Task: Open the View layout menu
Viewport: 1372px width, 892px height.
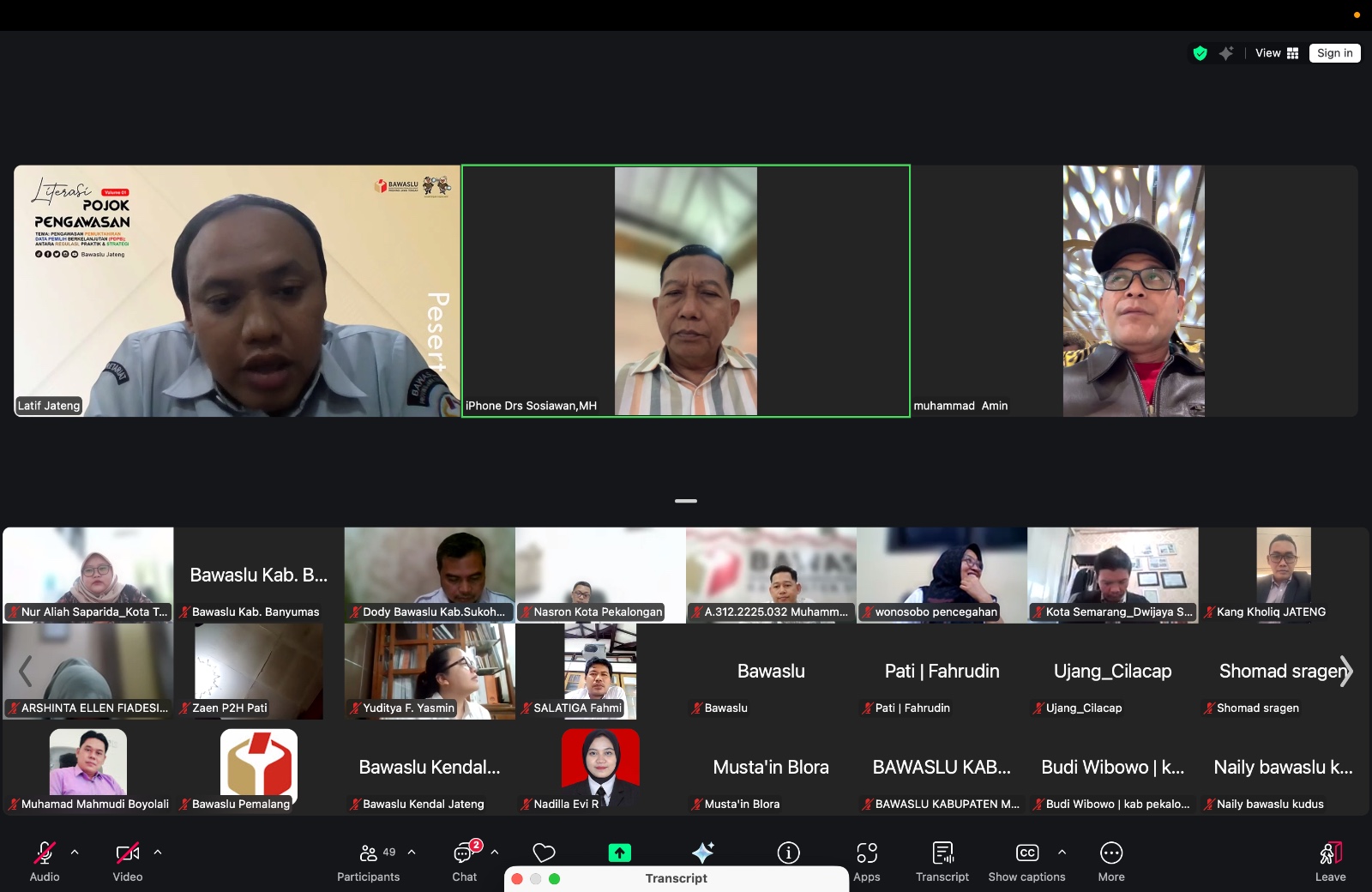Action: [1277, 53]
